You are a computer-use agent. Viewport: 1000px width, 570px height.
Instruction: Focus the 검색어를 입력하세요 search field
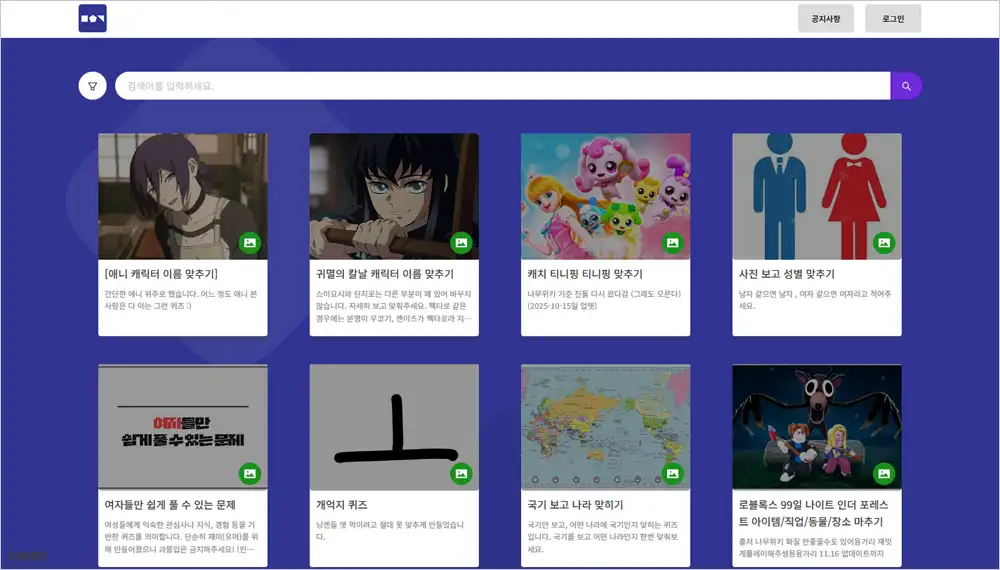(x=503, y=86)
